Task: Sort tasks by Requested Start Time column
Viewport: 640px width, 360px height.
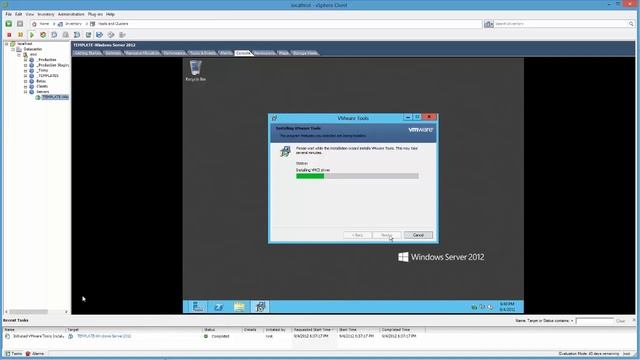Action: (313, 329)
